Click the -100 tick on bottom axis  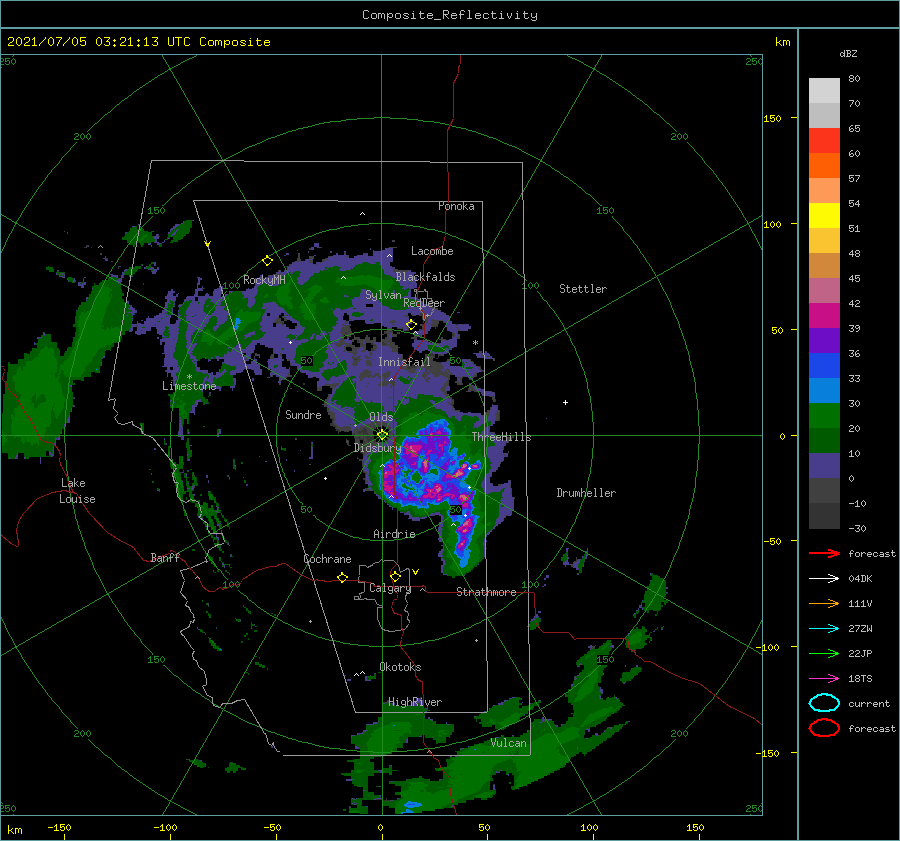coord(165,827)
